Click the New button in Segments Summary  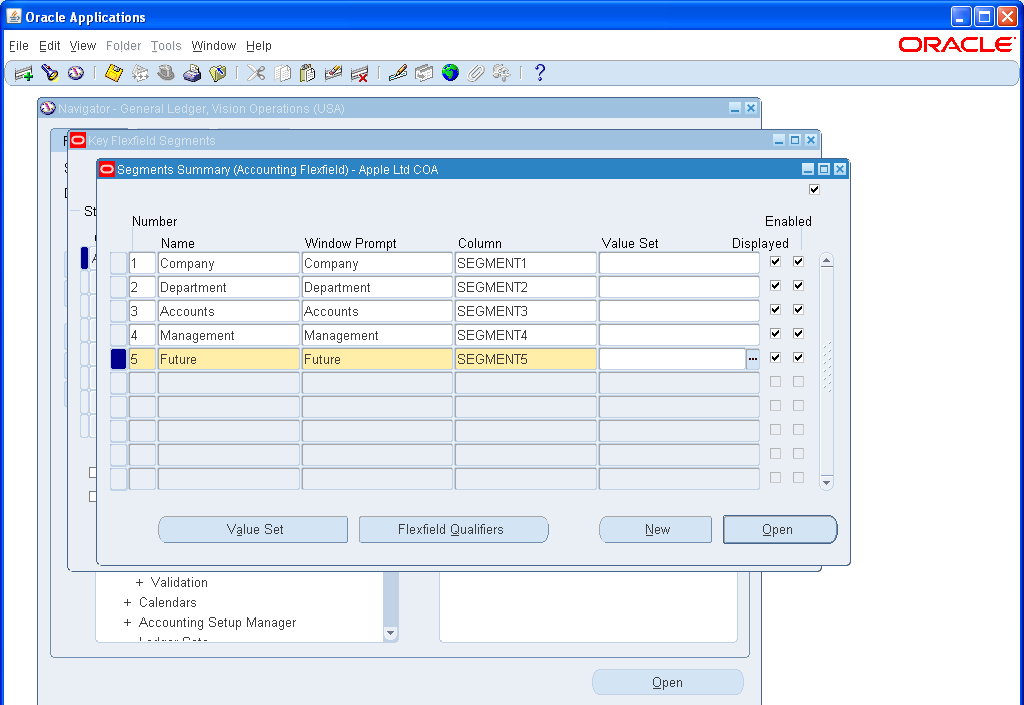pos(655,529)
